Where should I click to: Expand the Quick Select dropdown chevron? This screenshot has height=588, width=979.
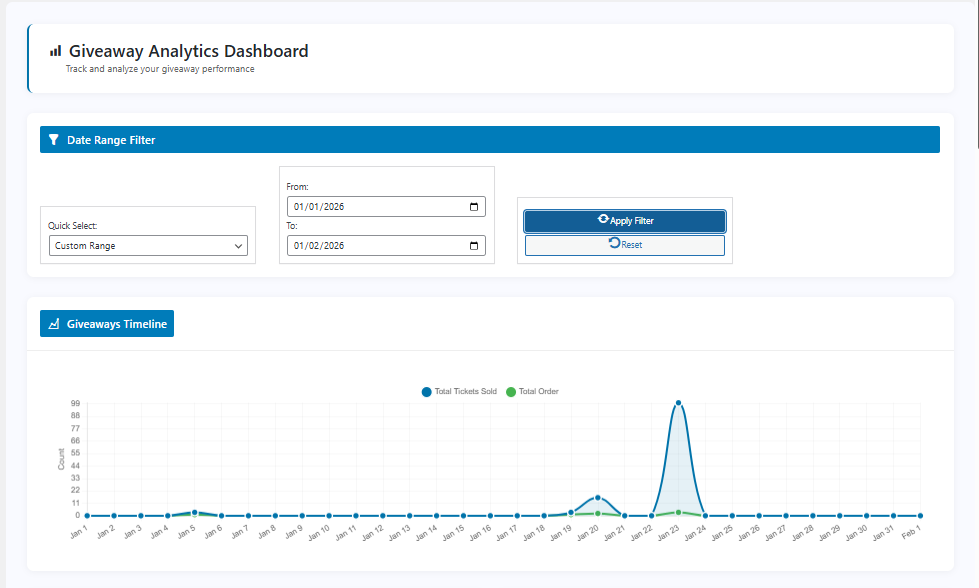click(x=238, y=246)
